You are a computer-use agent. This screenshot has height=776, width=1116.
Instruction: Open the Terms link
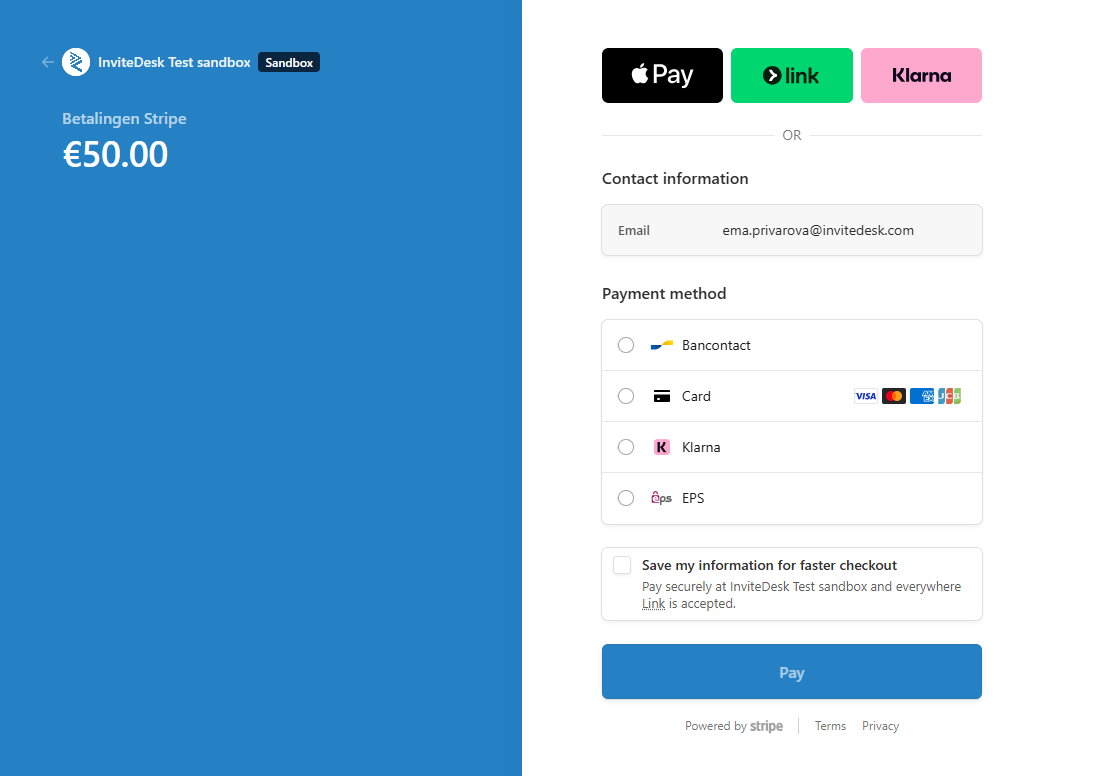[x=830, y=726]
